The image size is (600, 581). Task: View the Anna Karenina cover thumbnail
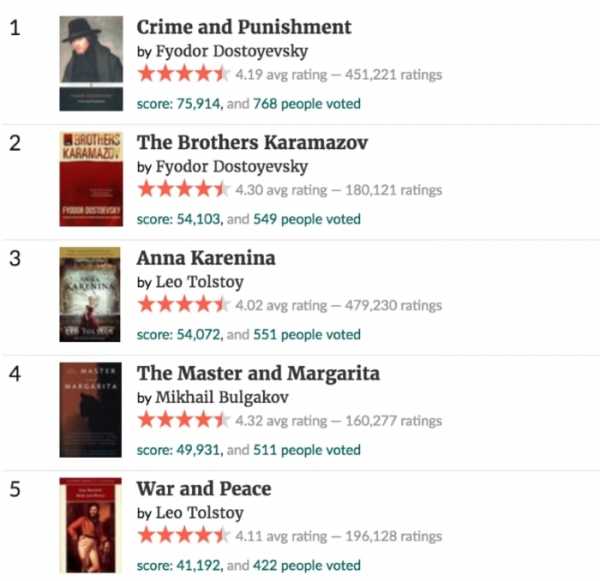point(90,294)
